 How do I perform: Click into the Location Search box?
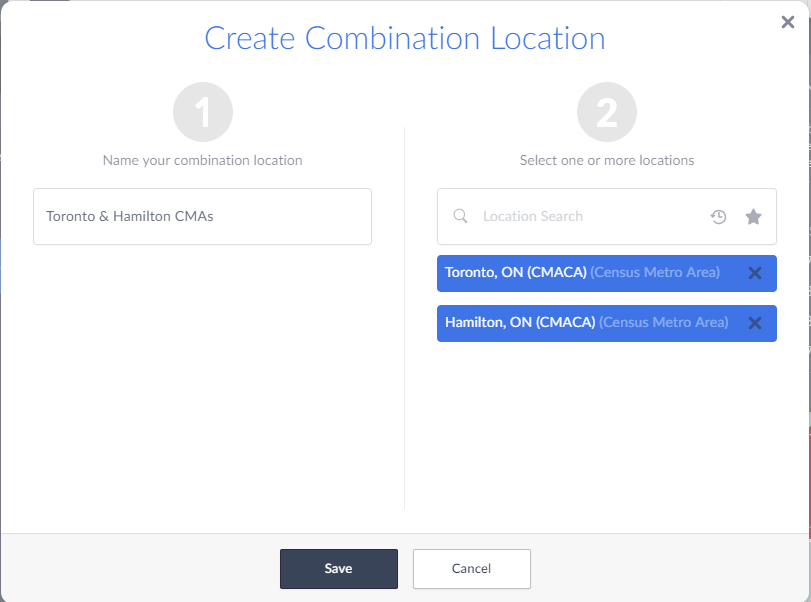point(580,216)
